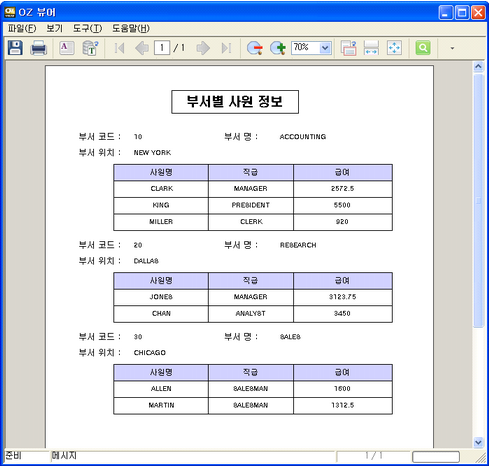Viewport: 489px width, 466px height.
Task: Click the fit whole page icon
Action: tap(394, 48)
